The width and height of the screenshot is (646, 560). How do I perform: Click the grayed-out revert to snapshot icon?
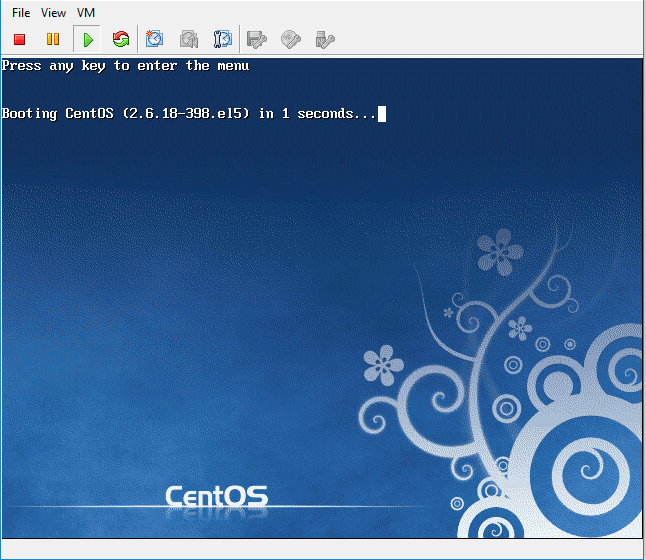click(189, 40)
